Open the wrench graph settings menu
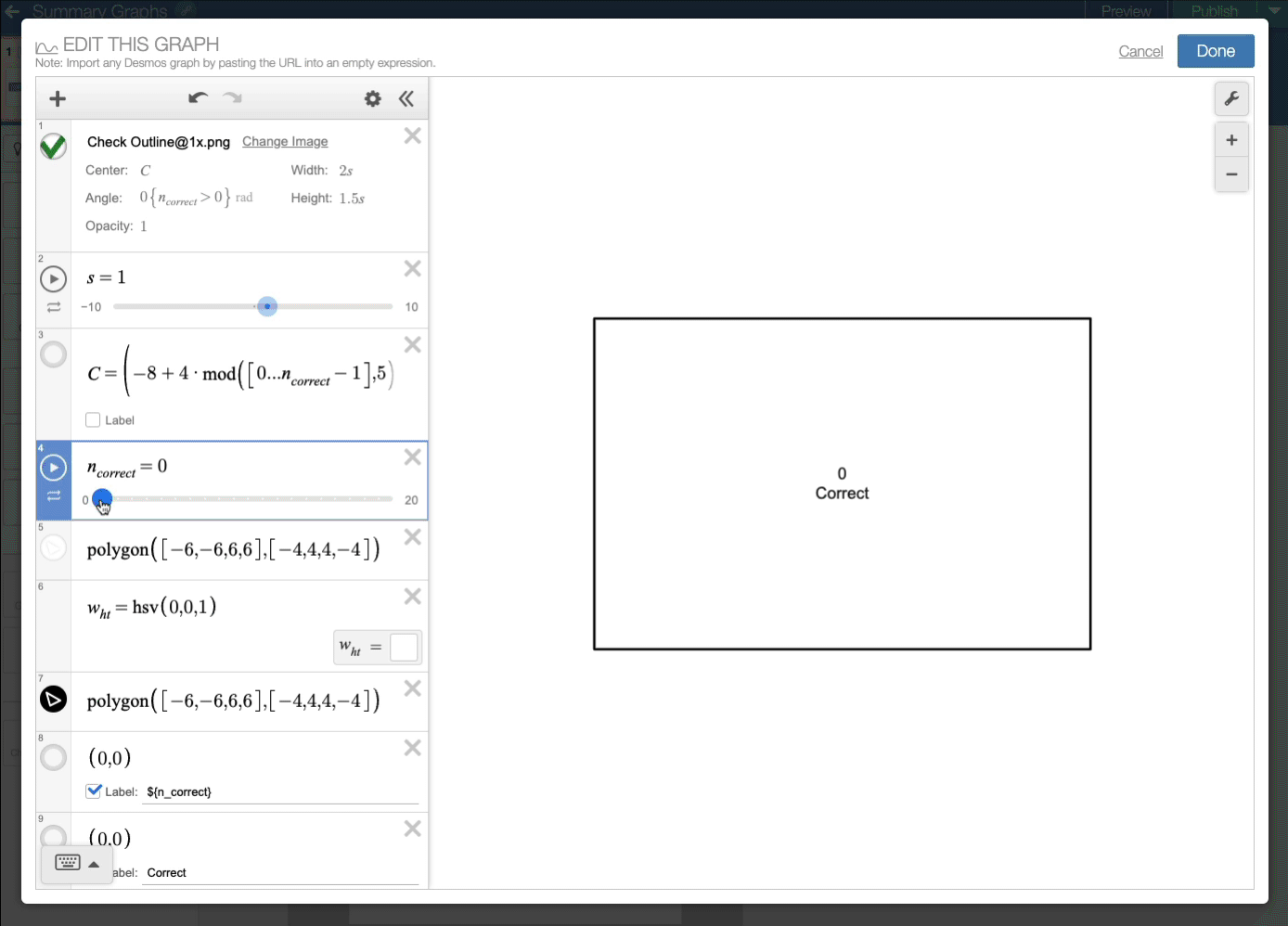The image size is (1288, 926). [1231, 98]
